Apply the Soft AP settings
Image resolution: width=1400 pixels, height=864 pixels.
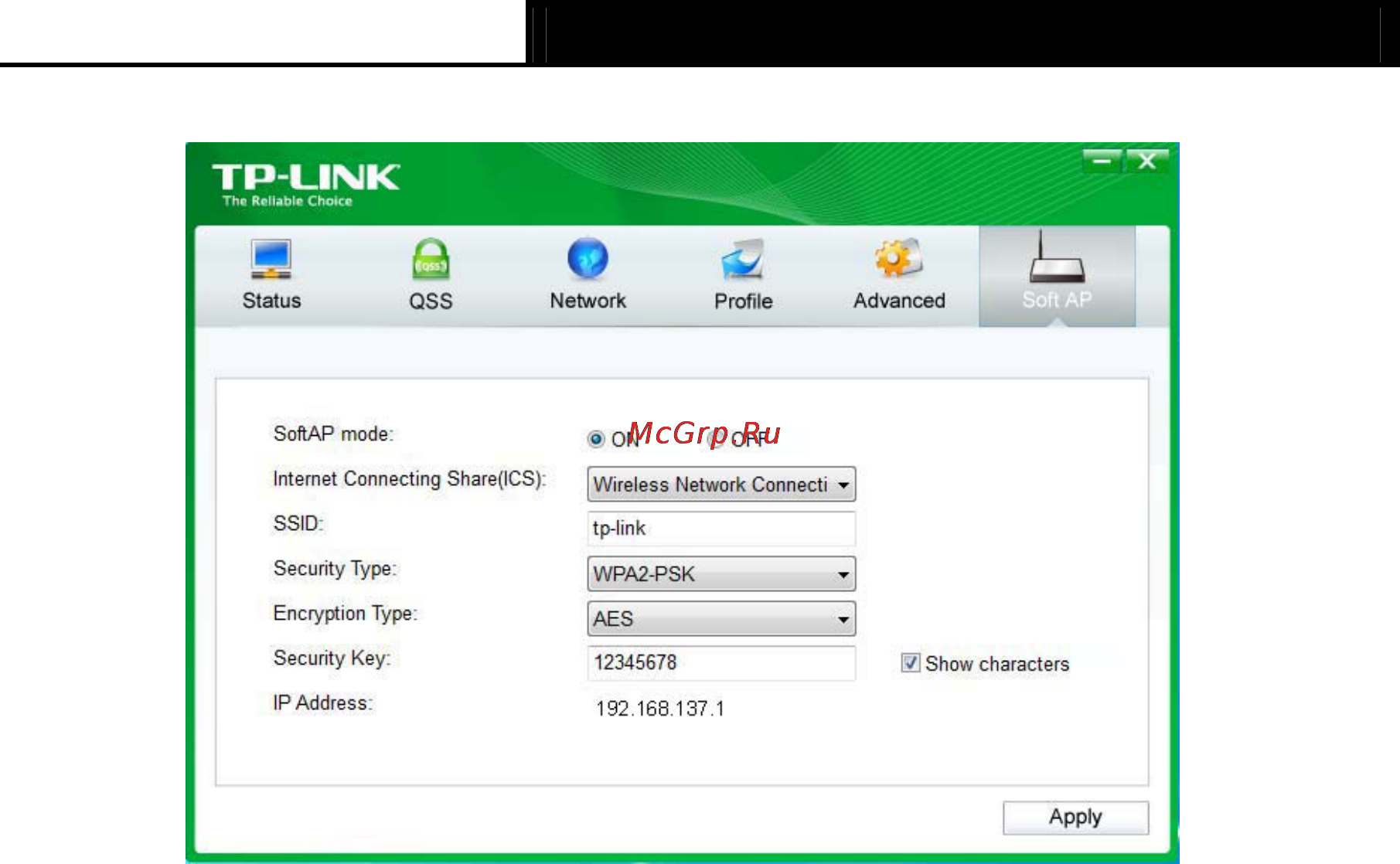(1075, 818)
